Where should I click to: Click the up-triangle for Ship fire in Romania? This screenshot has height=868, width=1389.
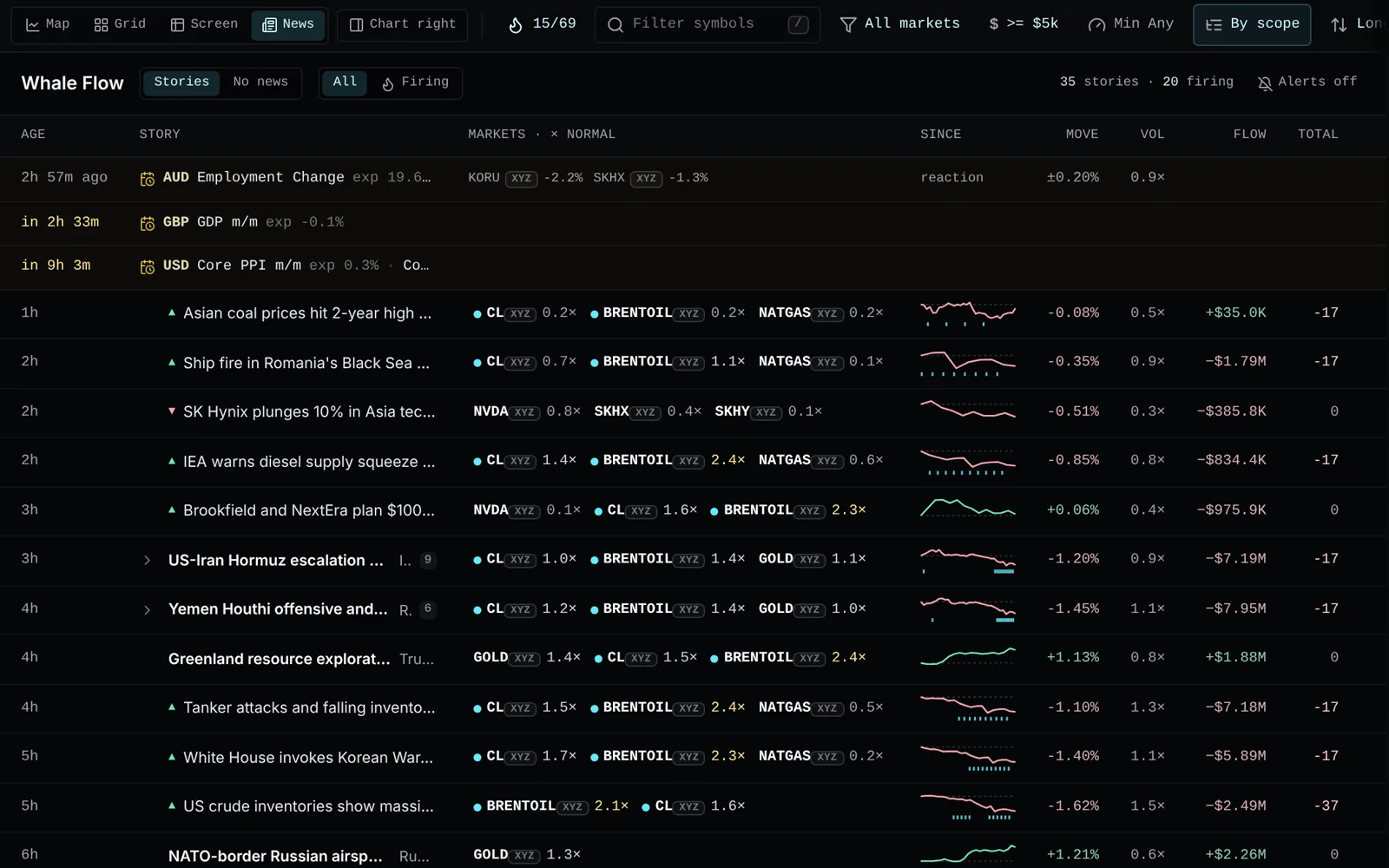click(x=172, y=362)
